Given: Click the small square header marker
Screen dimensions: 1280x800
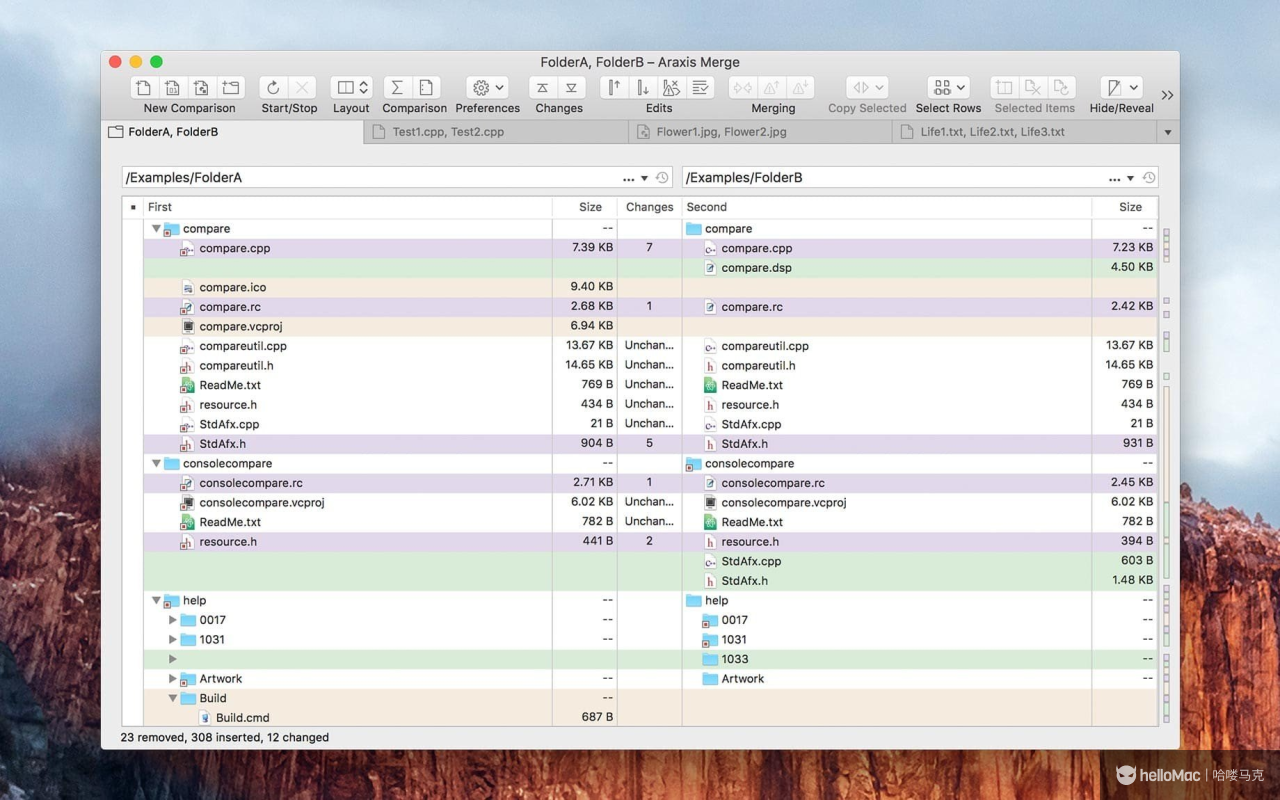Looking at the screenshot, I should (x=133, y=207).
